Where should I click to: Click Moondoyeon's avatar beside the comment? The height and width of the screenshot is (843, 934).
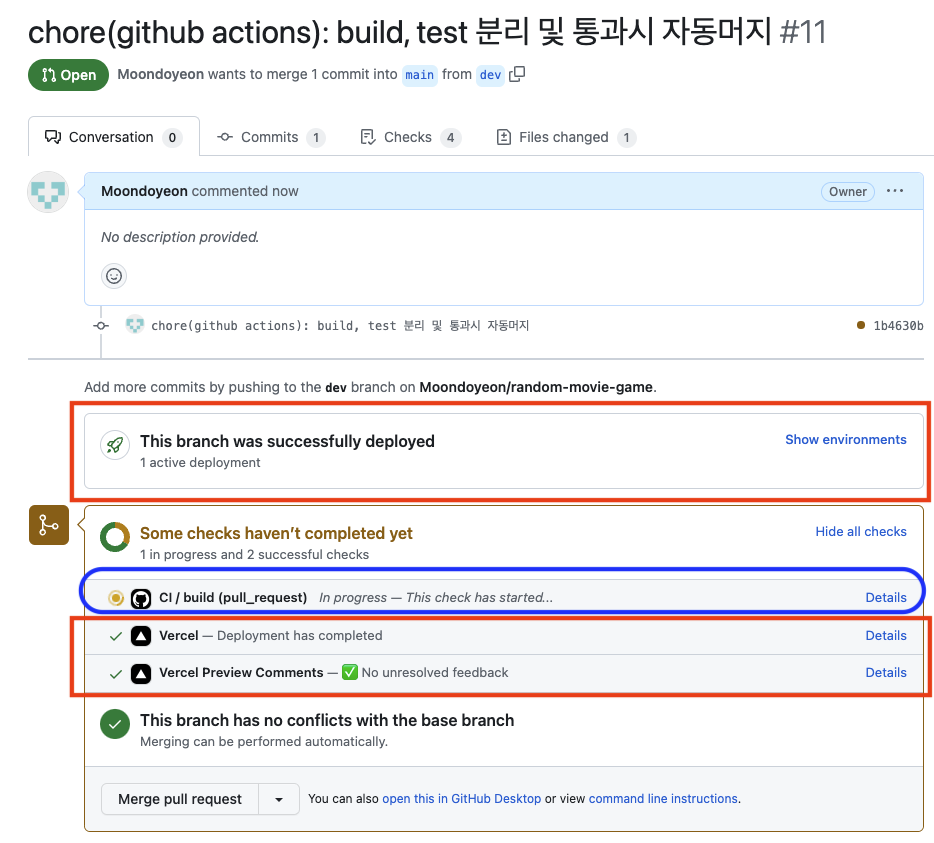(x=48, y=192)
